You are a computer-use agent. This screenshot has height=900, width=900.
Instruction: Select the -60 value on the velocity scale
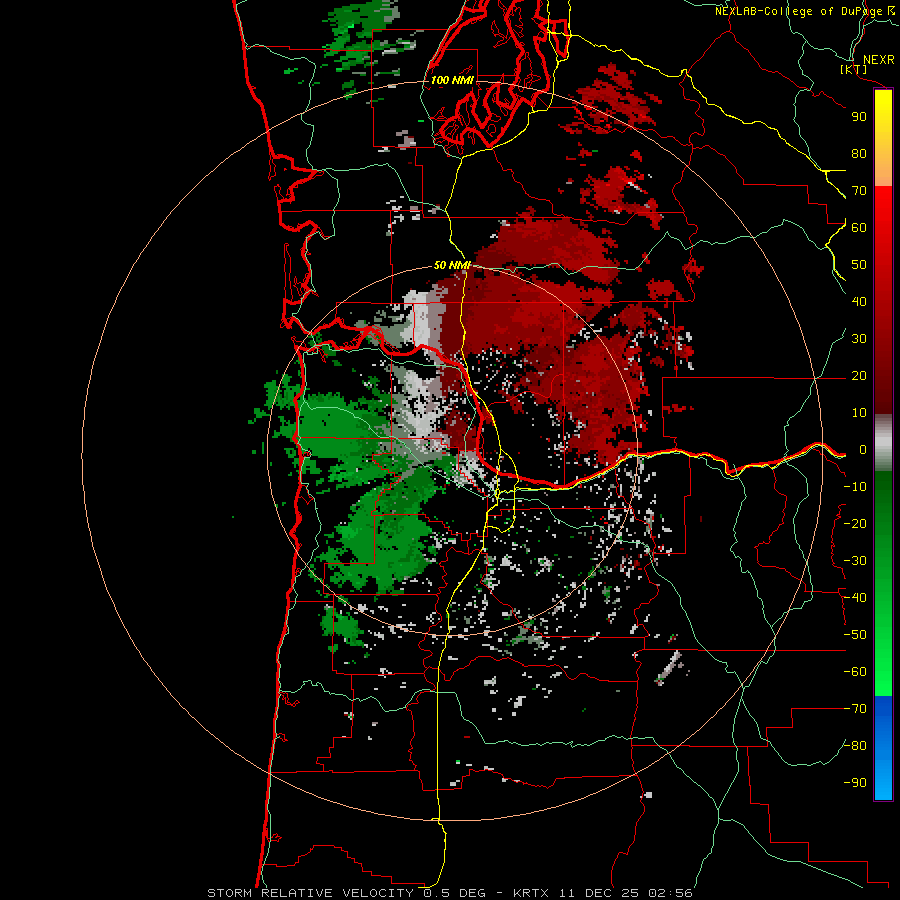point(855,672)
